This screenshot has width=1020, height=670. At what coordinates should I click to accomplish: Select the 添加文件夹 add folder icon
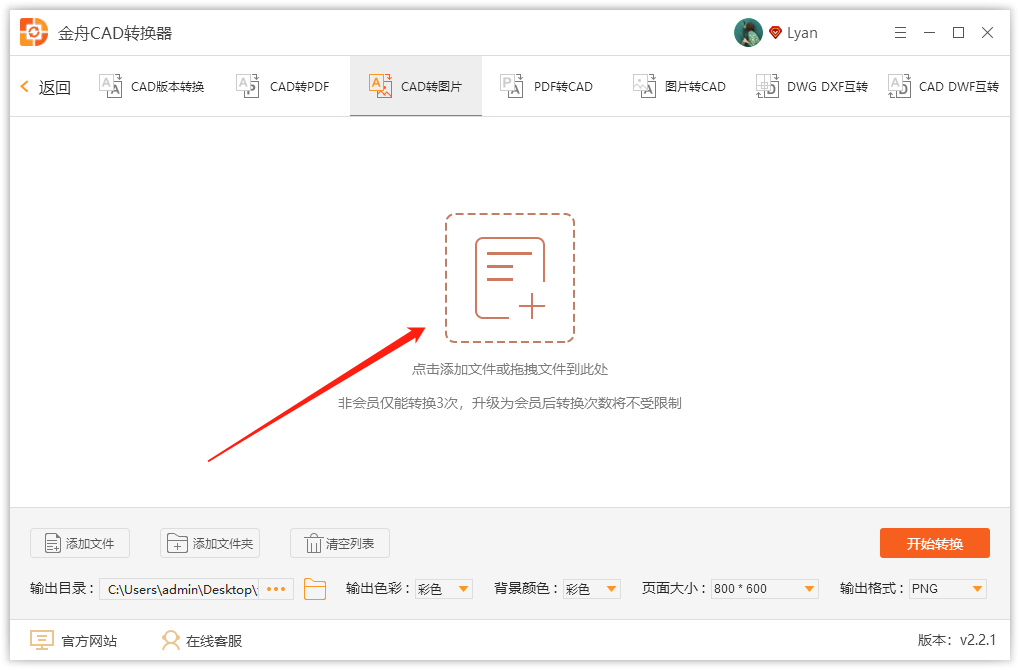click(176, 543)
